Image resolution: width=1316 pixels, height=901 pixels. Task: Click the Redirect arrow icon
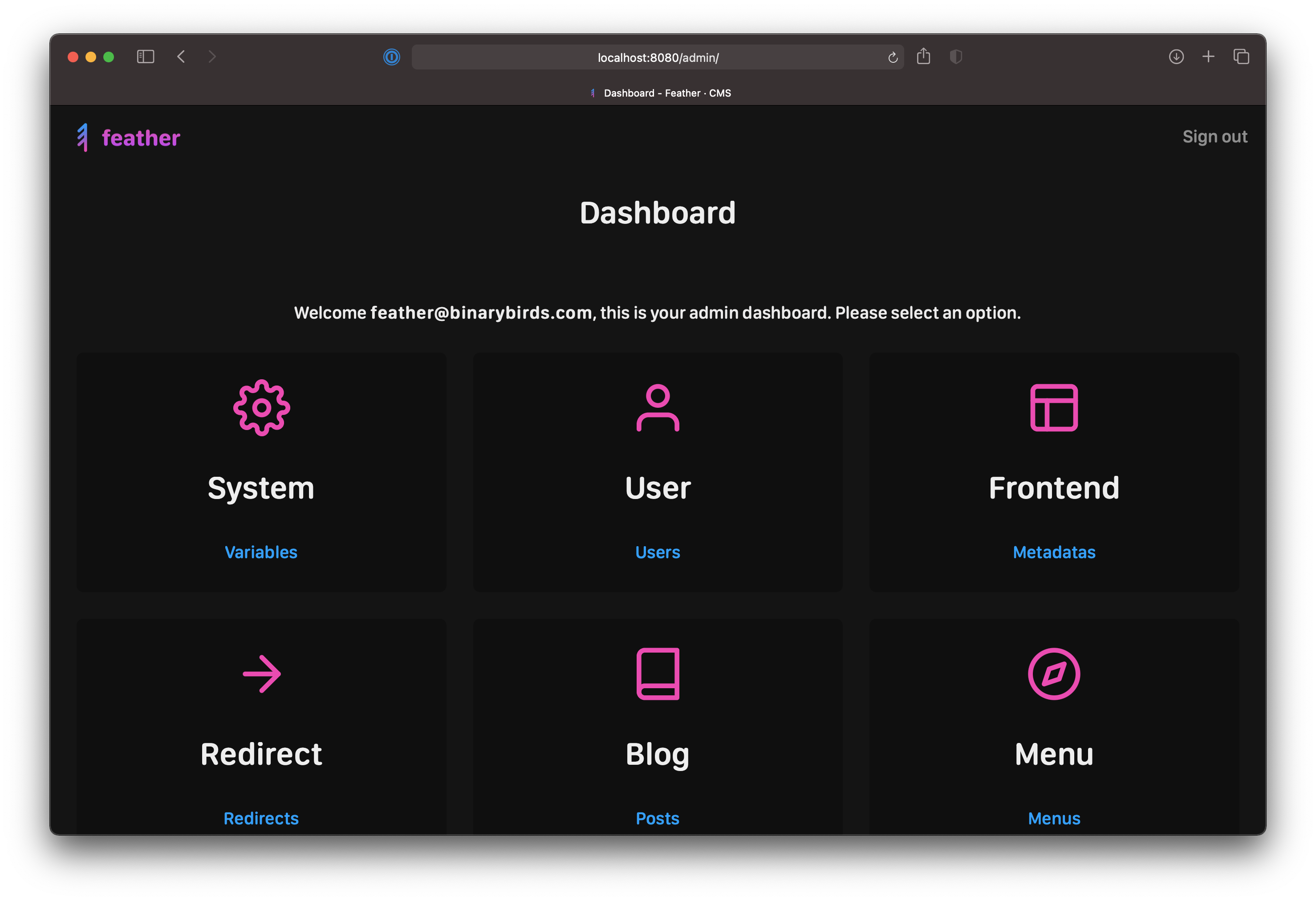261,674
